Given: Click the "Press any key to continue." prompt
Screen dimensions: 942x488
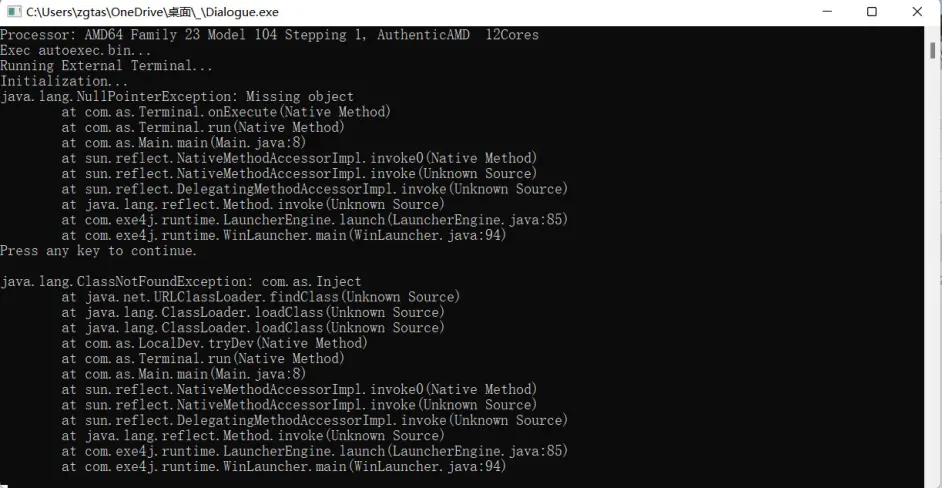Looking at the screenshot, I should point(99,251).
